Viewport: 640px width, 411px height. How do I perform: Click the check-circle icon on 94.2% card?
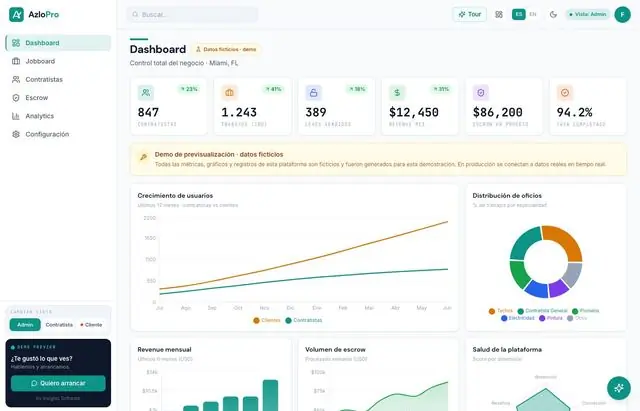tap(565, 93)
